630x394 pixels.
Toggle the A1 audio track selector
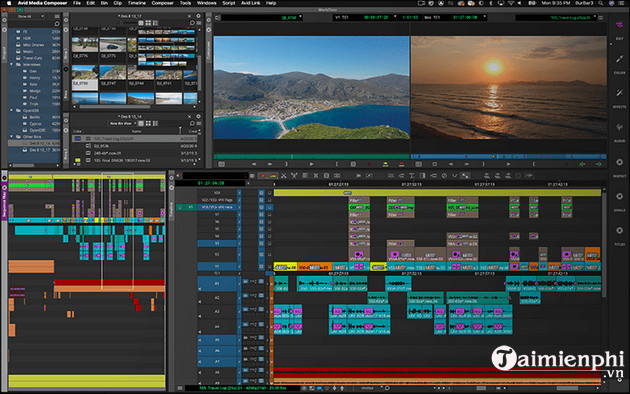[217, 283]
